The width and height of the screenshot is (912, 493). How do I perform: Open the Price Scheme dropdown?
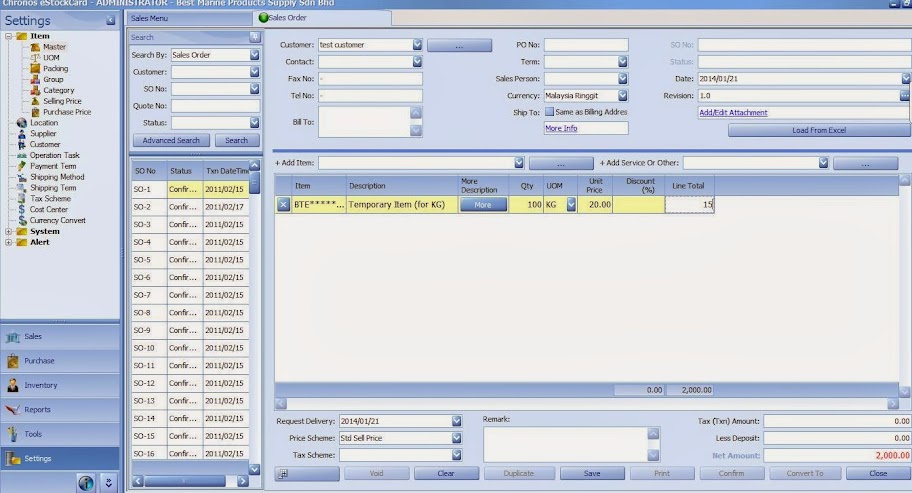457,438
